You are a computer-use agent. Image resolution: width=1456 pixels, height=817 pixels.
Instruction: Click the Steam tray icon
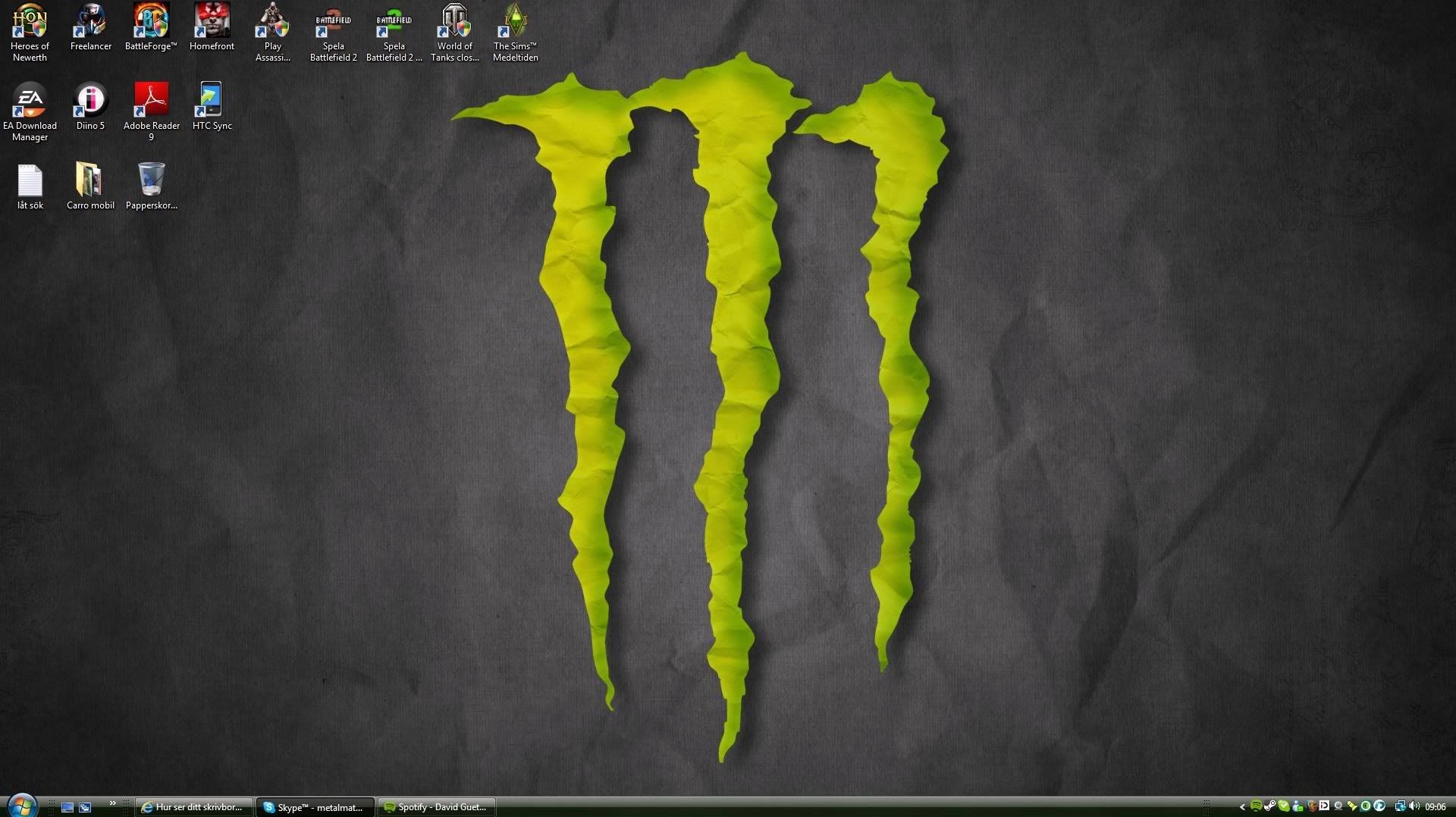(1269, 806)
